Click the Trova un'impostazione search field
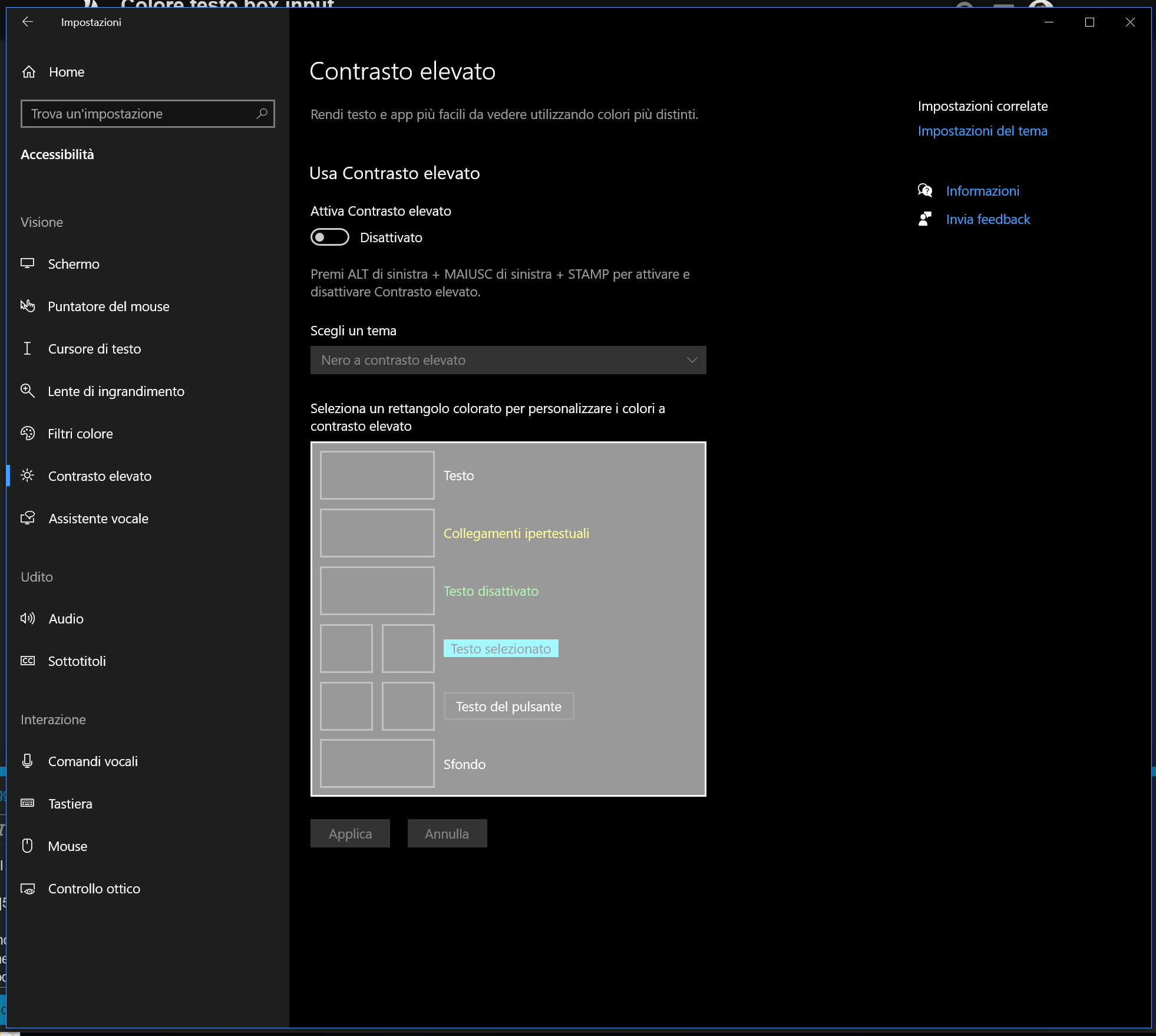 pyautogui.click(x=141, y=114)
